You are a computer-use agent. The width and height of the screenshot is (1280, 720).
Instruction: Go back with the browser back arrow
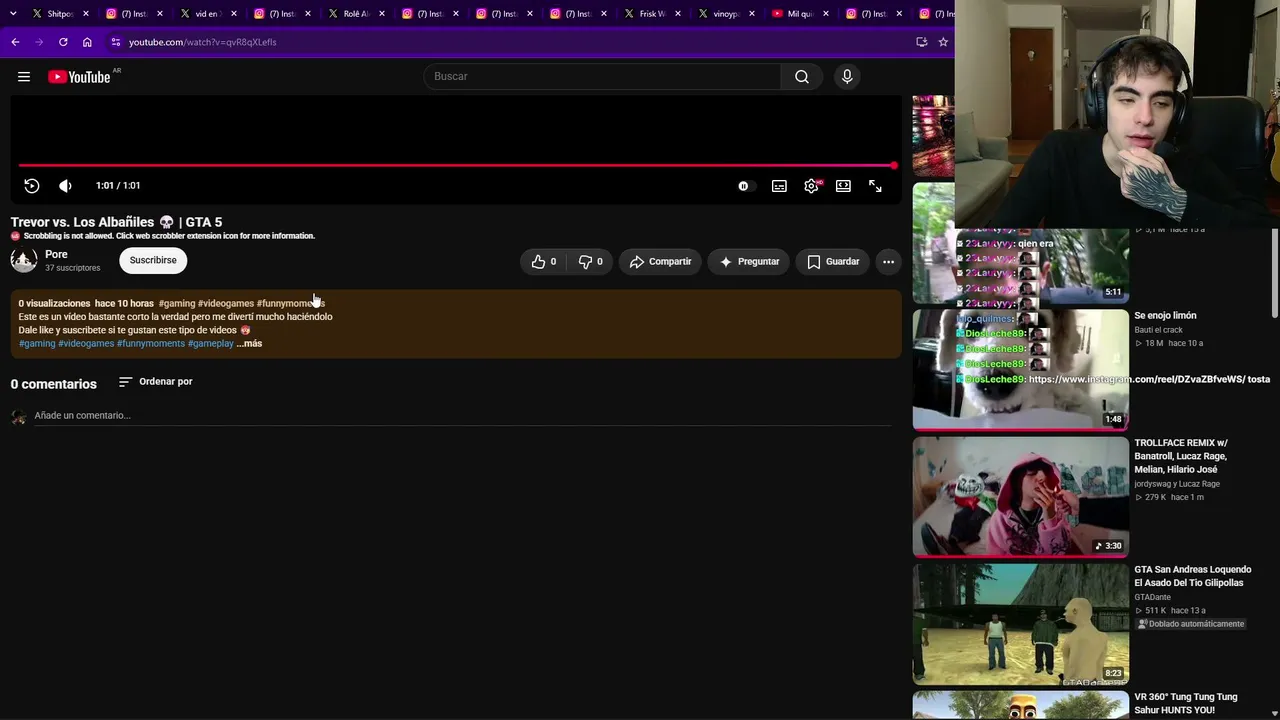[15, 42]
